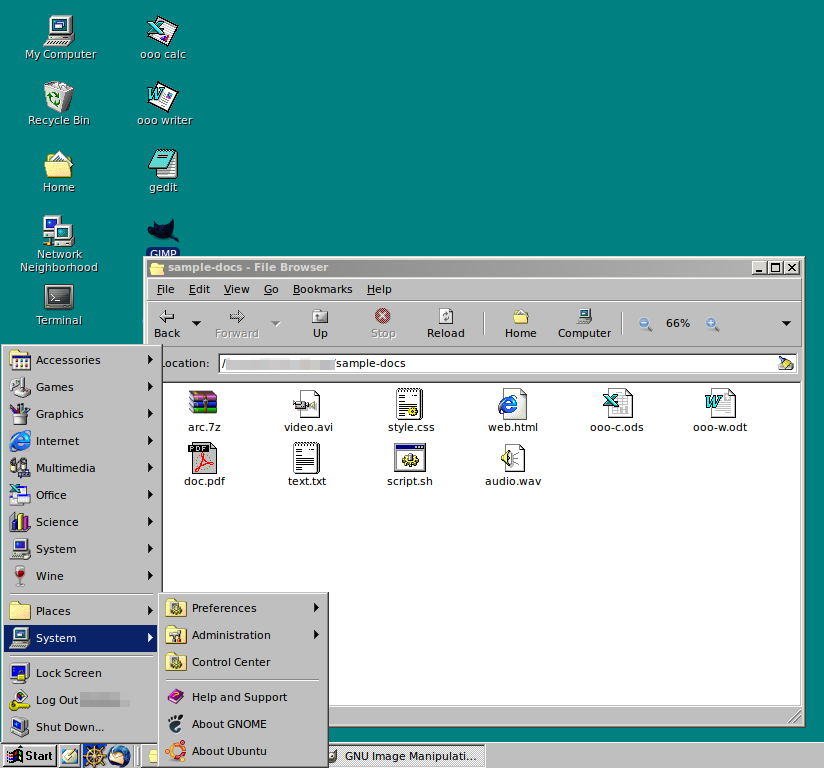Open the toolbar overflow dropdown arrow

point(786,323)
